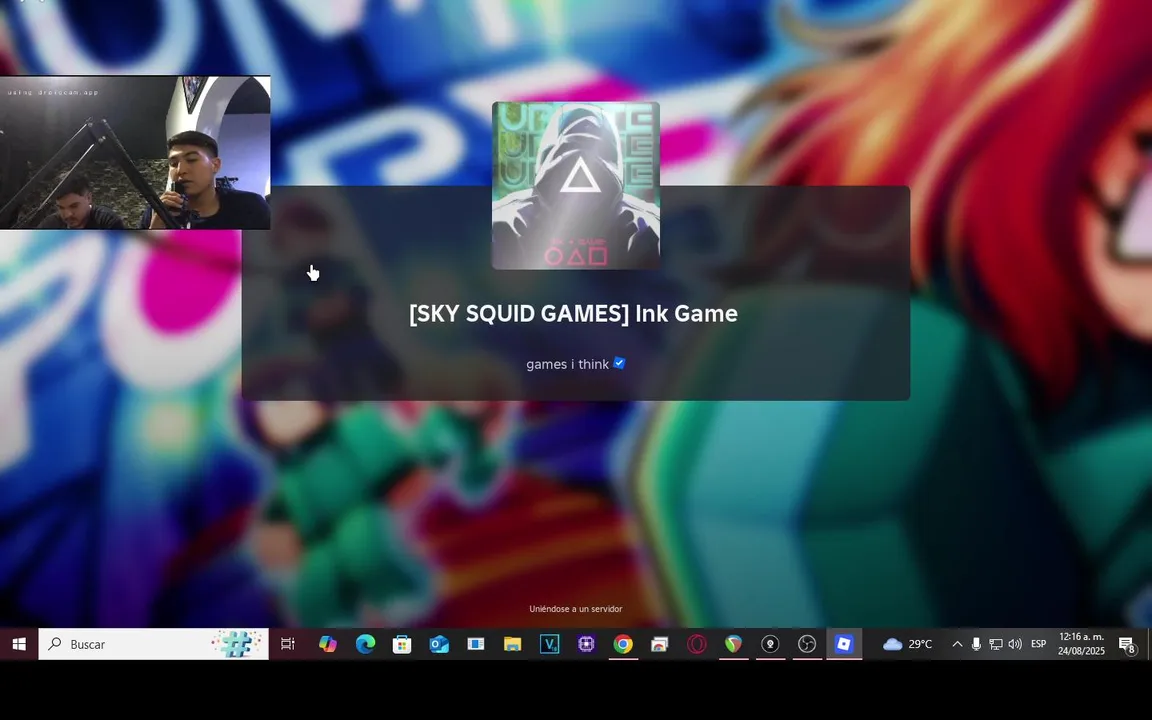Expand the hidden system tray icons
The width and height of the screenshot is (1152, 720).
click(957, 644)
